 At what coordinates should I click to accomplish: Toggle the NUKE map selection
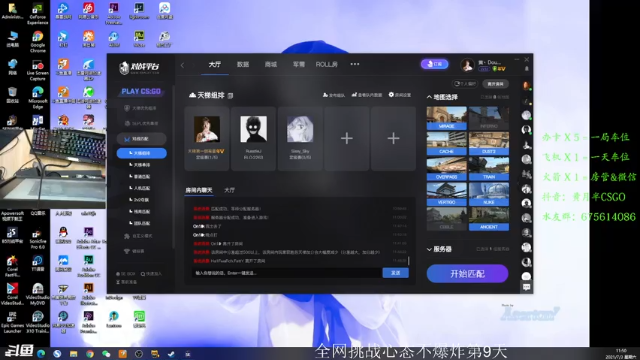pyautogui.click(x=489, y=194)
